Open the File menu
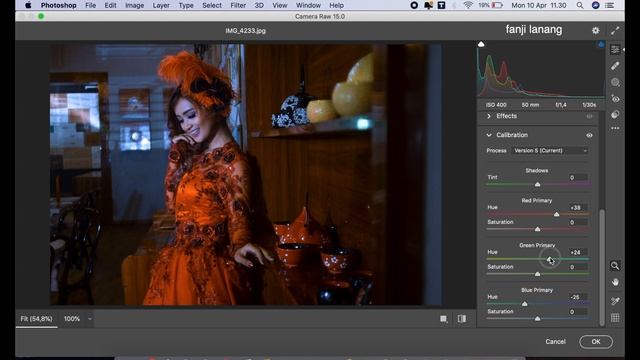Screen dimensions: 640x360 [91, 5]
